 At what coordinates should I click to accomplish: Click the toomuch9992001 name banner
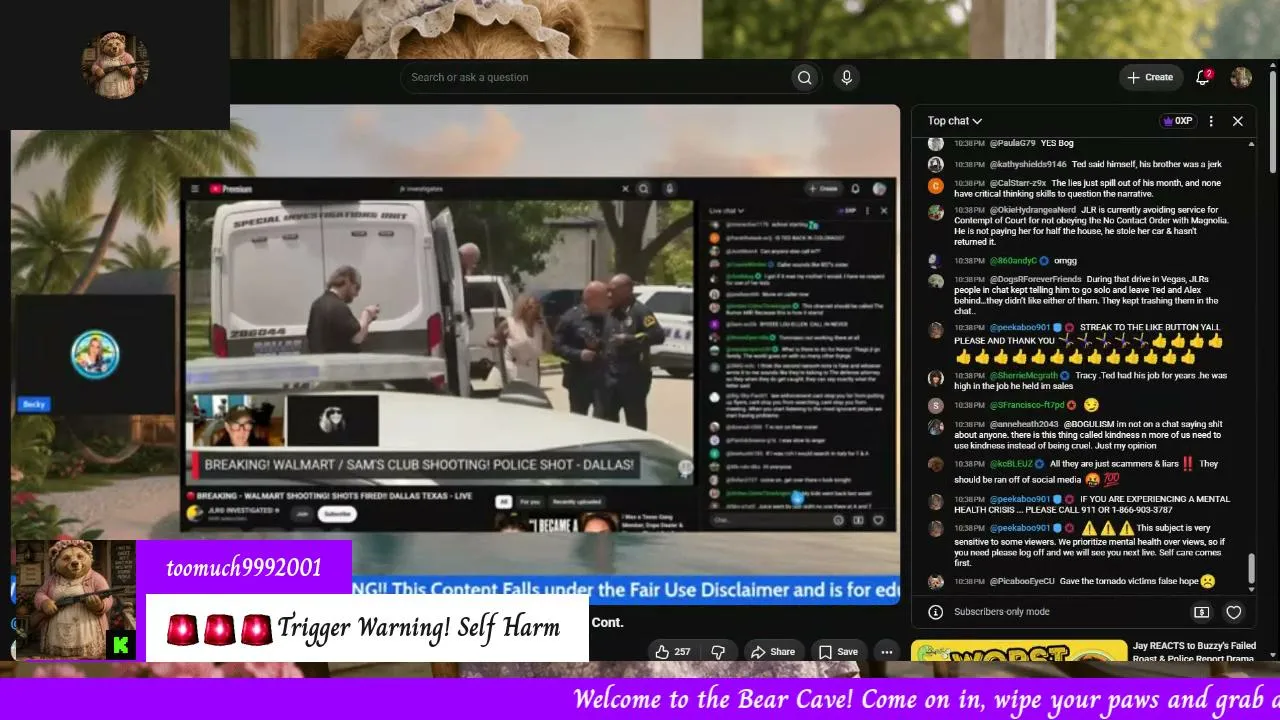tap(244, 568)
